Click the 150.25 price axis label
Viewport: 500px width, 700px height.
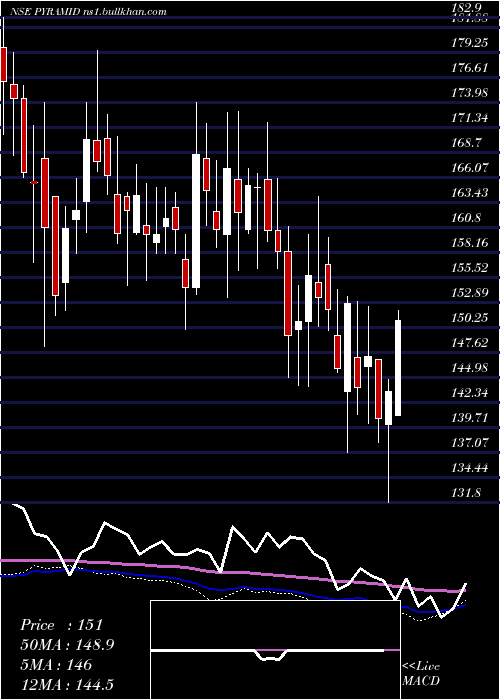pyautogui.click(x=469, y=318)
